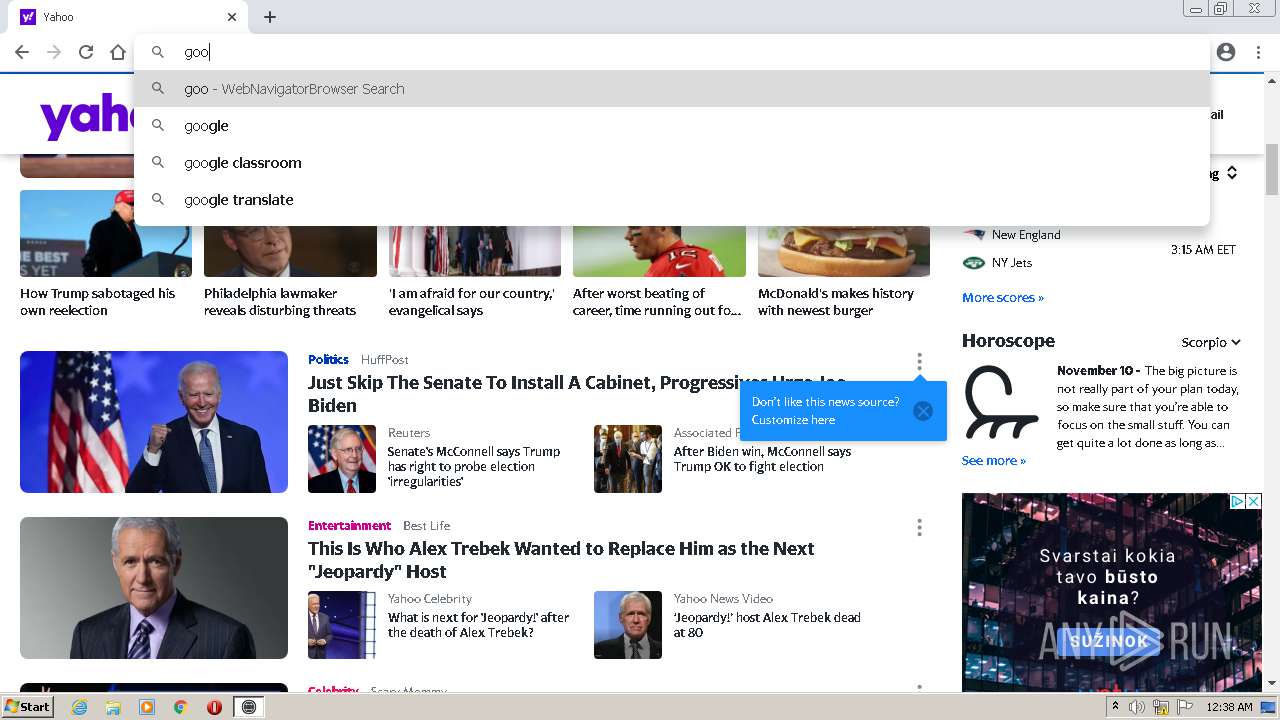The image size is (1280, 720).
Task: Choose the 'google' search suggestion
Action: tap(672, 125)
